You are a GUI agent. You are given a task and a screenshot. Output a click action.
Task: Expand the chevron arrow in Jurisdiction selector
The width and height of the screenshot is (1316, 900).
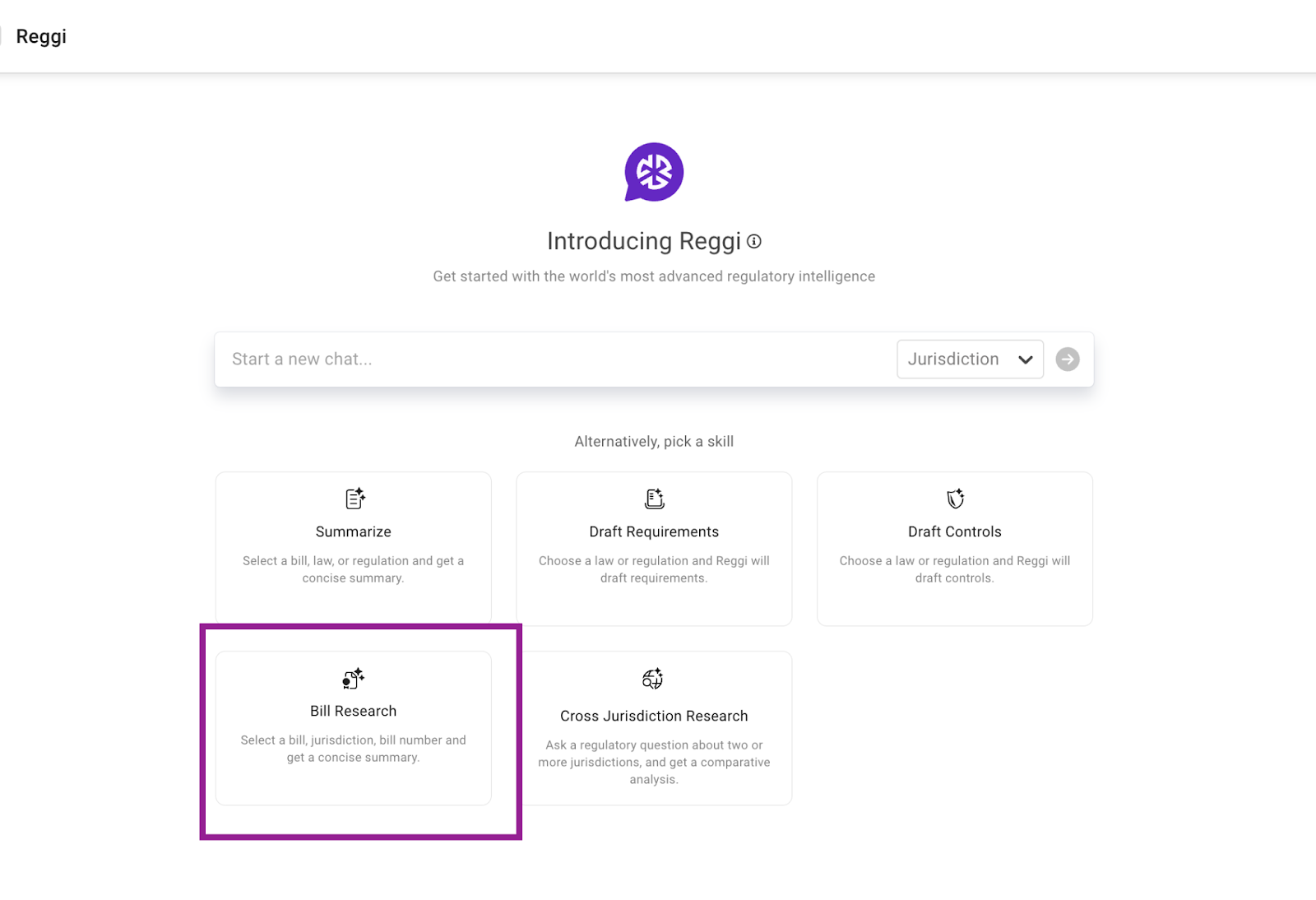coord(1025,360)
